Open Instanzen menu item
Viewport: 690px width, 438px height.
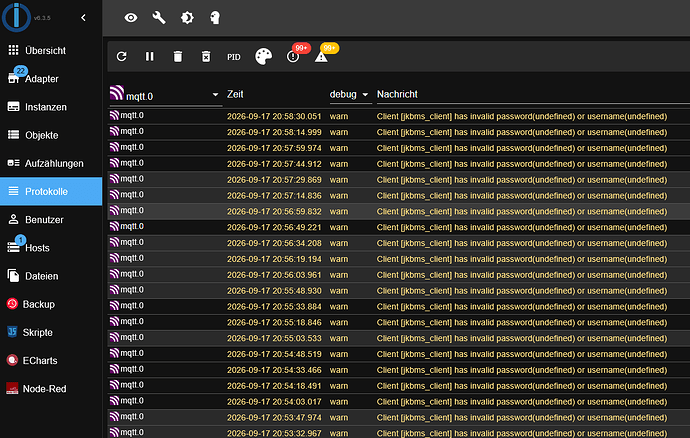pos(51,107)
